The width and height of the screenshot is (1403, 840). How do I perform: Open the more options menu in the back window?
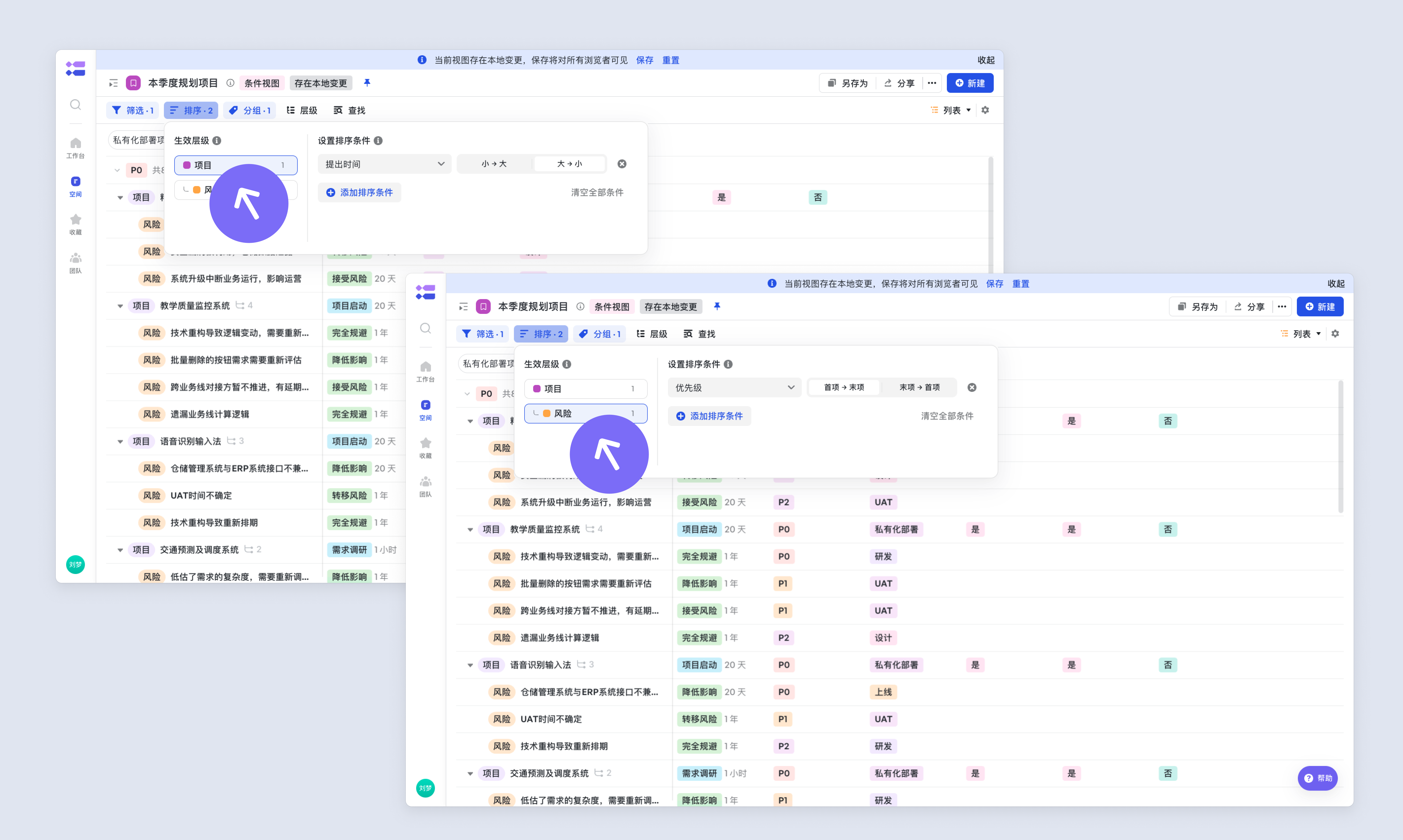932,83
